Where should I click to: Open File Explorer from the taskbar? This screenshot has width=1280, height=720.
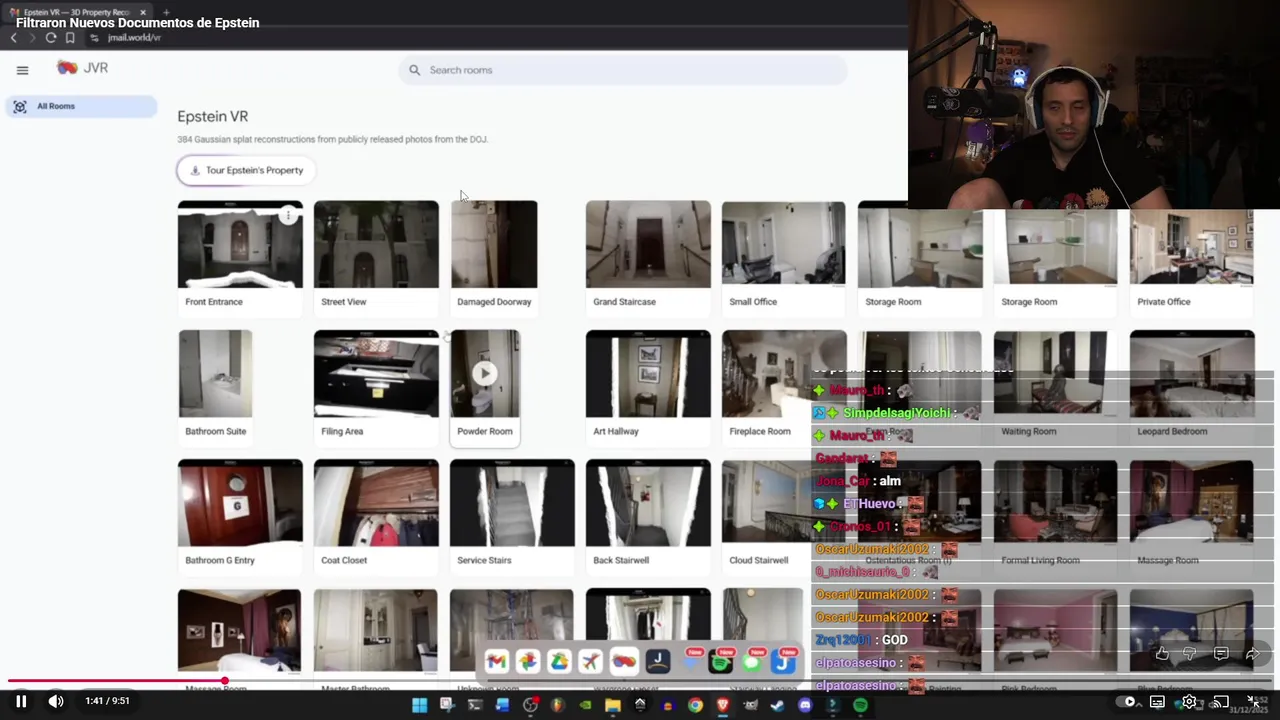point(612,706)
